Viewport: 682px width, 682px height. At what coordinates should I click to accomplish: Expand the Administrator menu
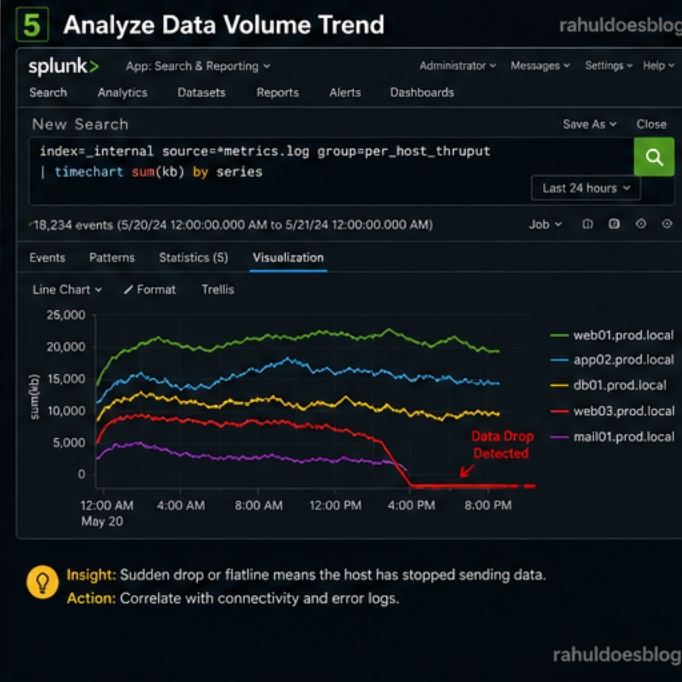point(458,66)
